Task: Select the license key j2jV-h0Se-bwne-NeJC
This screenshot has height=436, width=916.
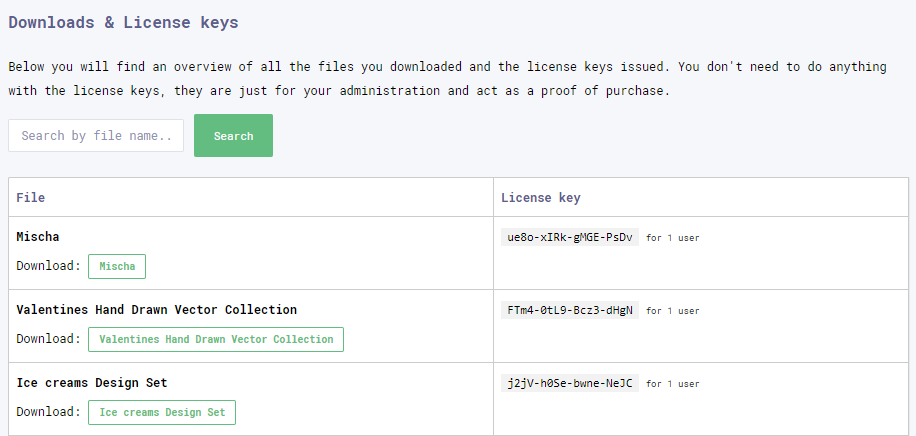Action: point(570,383)
